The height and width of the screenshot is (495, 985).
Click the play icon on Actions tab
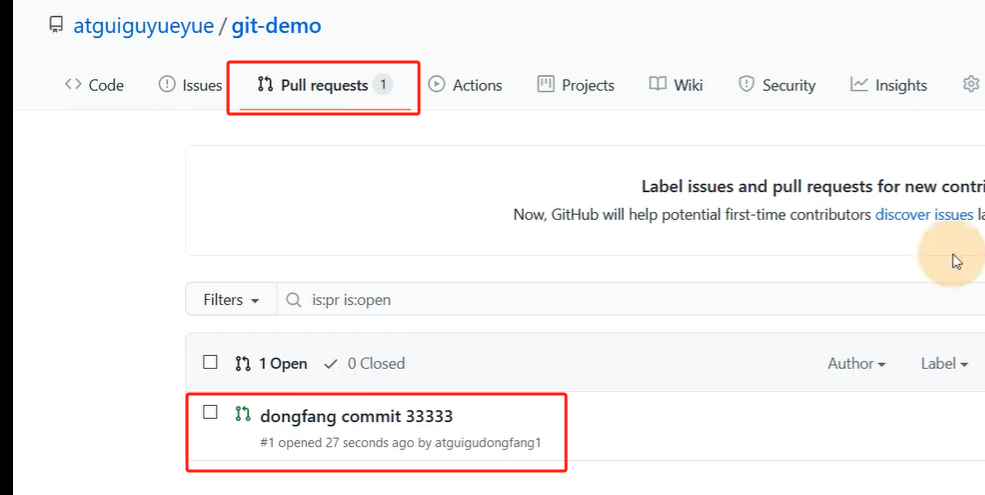[x=437, y=84]
